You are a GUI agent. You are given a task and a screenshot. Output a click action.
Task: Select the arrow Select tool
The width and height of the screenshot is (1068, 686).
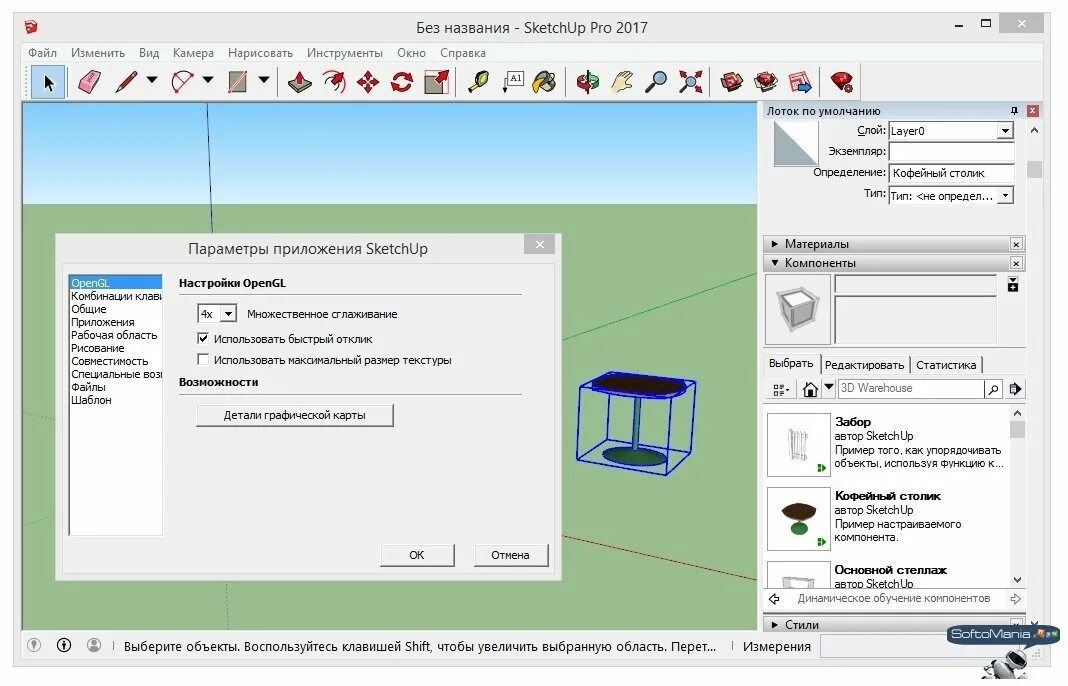pos(48,82)
